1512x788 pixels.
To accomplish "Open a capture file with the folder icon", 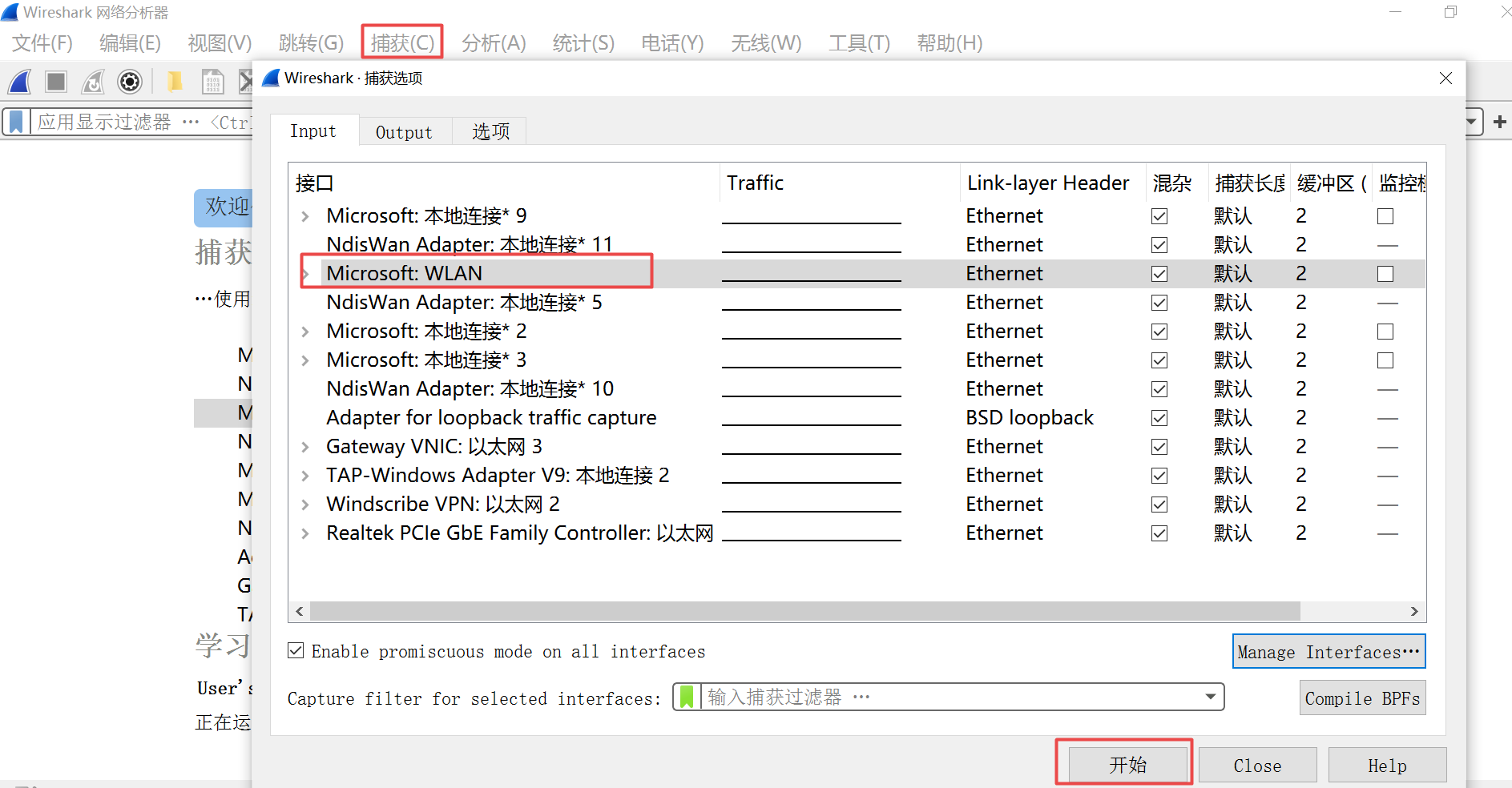I will click(174, 82).
